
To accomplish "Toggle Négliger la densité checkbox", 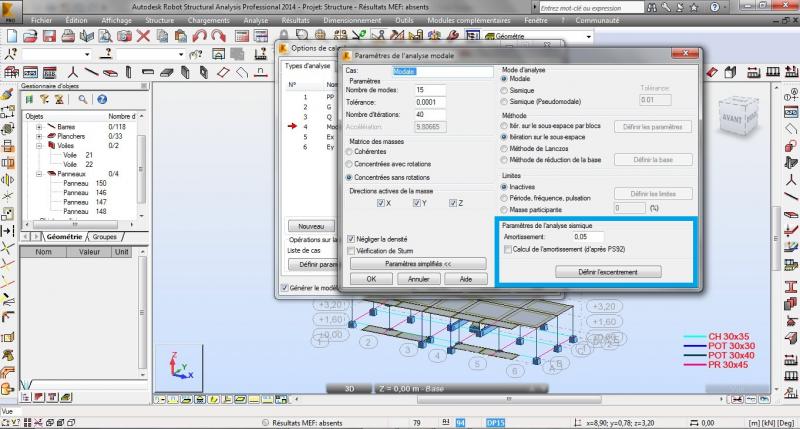I will coord(351,239).
